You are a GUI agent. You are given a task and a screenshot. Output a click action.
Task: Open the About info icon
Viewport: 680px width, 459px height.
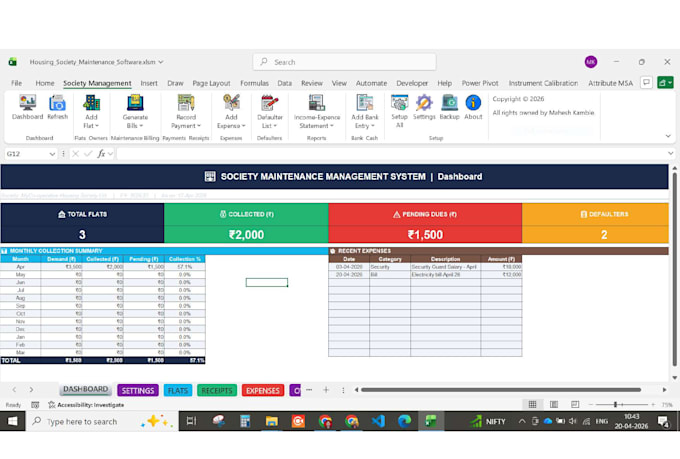[473, 107]
